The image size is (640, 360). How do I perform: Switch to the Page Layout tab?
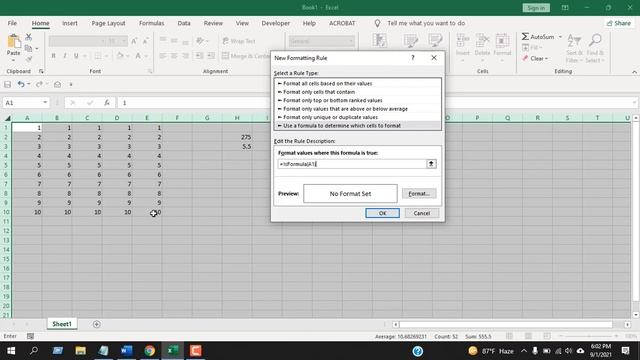[x=108, y=23]
